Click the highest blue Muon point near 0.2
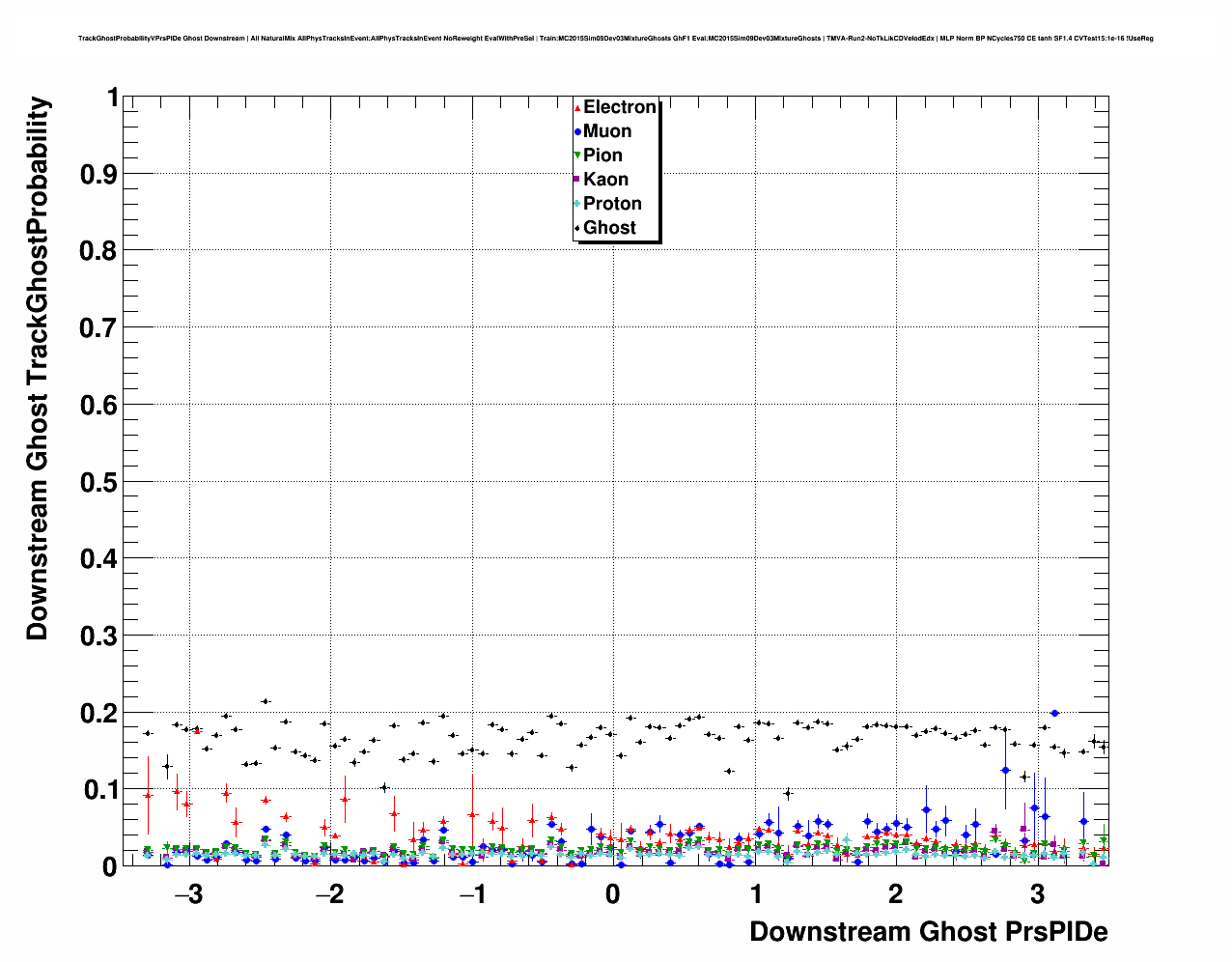This screenshot has width=1232, height=962. (x=1054, y=713)
